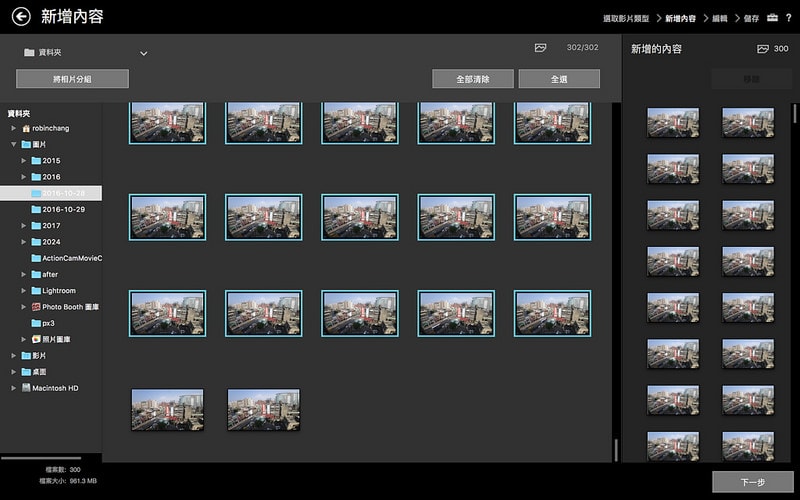
Task: Click the help question mark icon
Action: [x=789, y=18]
